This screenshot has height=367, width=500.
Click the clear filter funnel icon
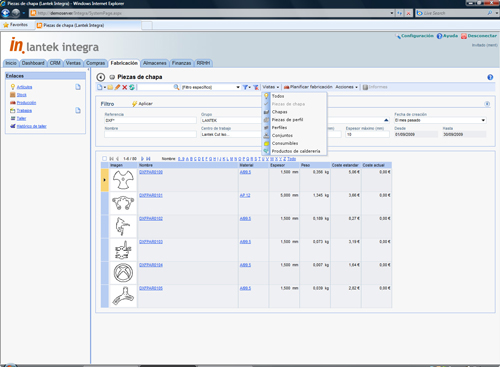tap(256, 87)
